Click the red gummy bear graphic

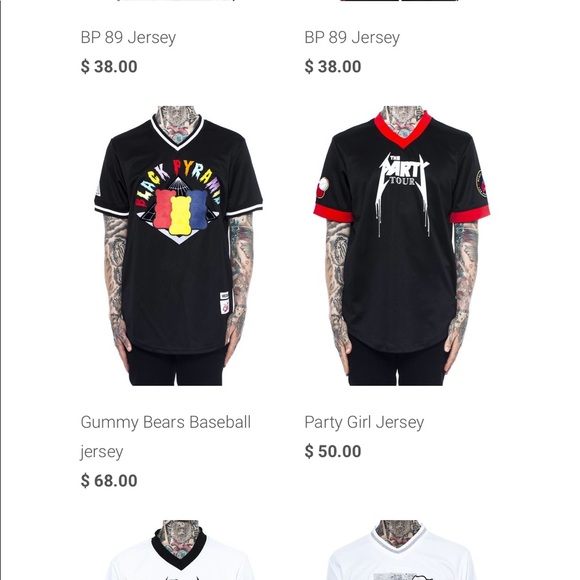(x=163, y=209)
